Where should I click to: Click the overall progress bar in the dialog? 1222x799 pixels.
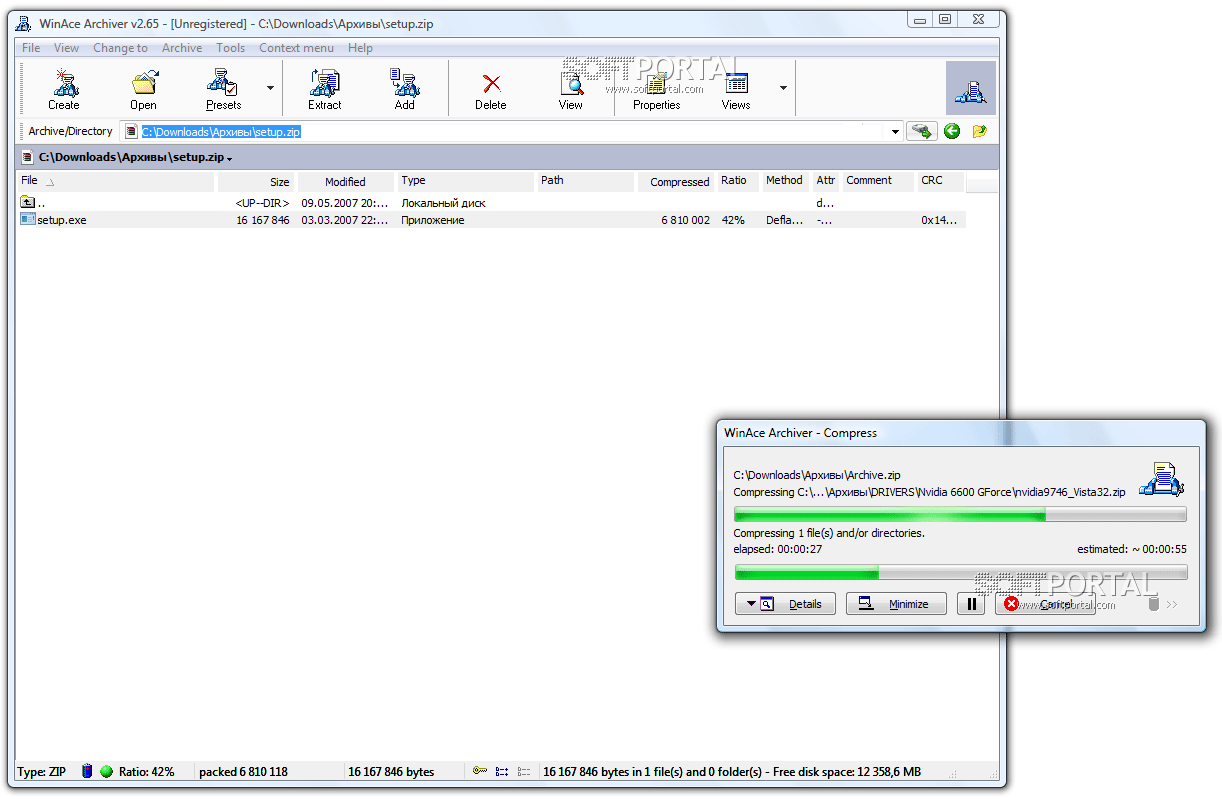[960, 572]
